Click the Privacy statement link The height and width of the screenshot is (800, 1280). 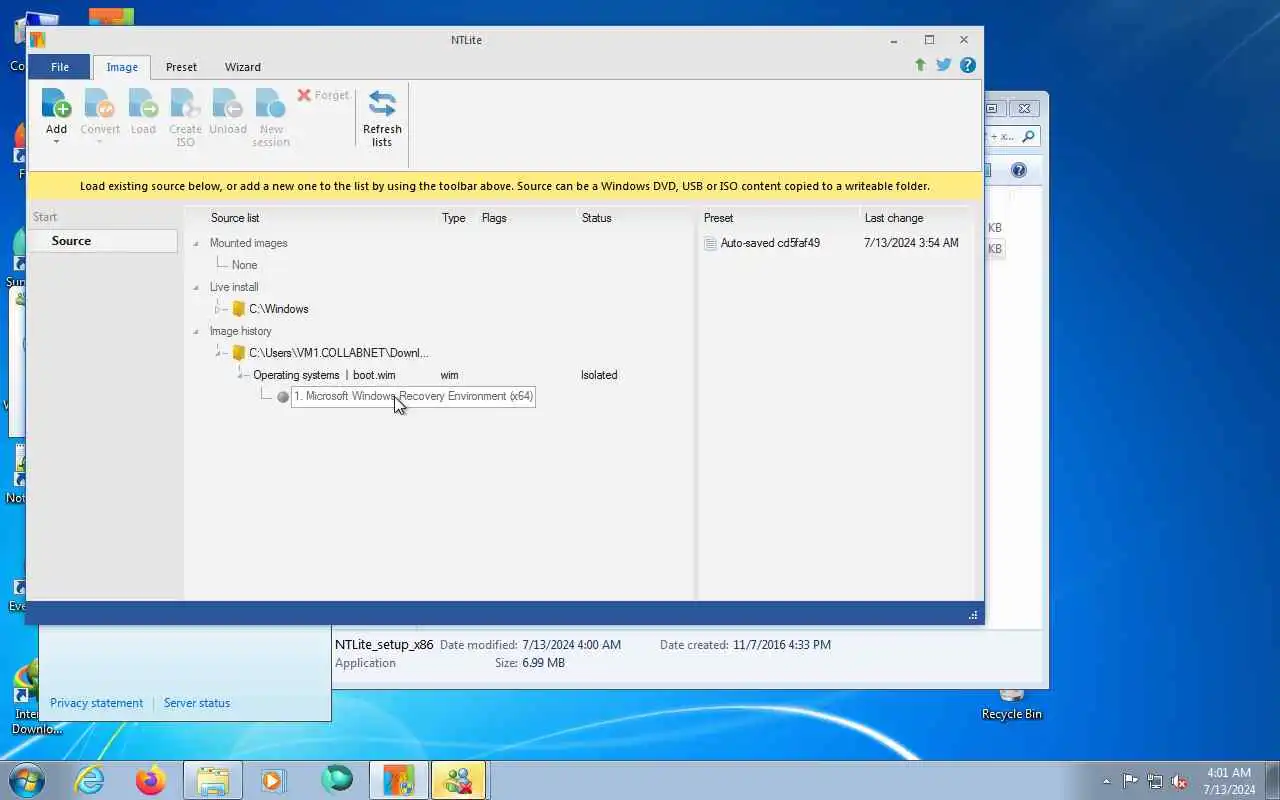[96, 703]
